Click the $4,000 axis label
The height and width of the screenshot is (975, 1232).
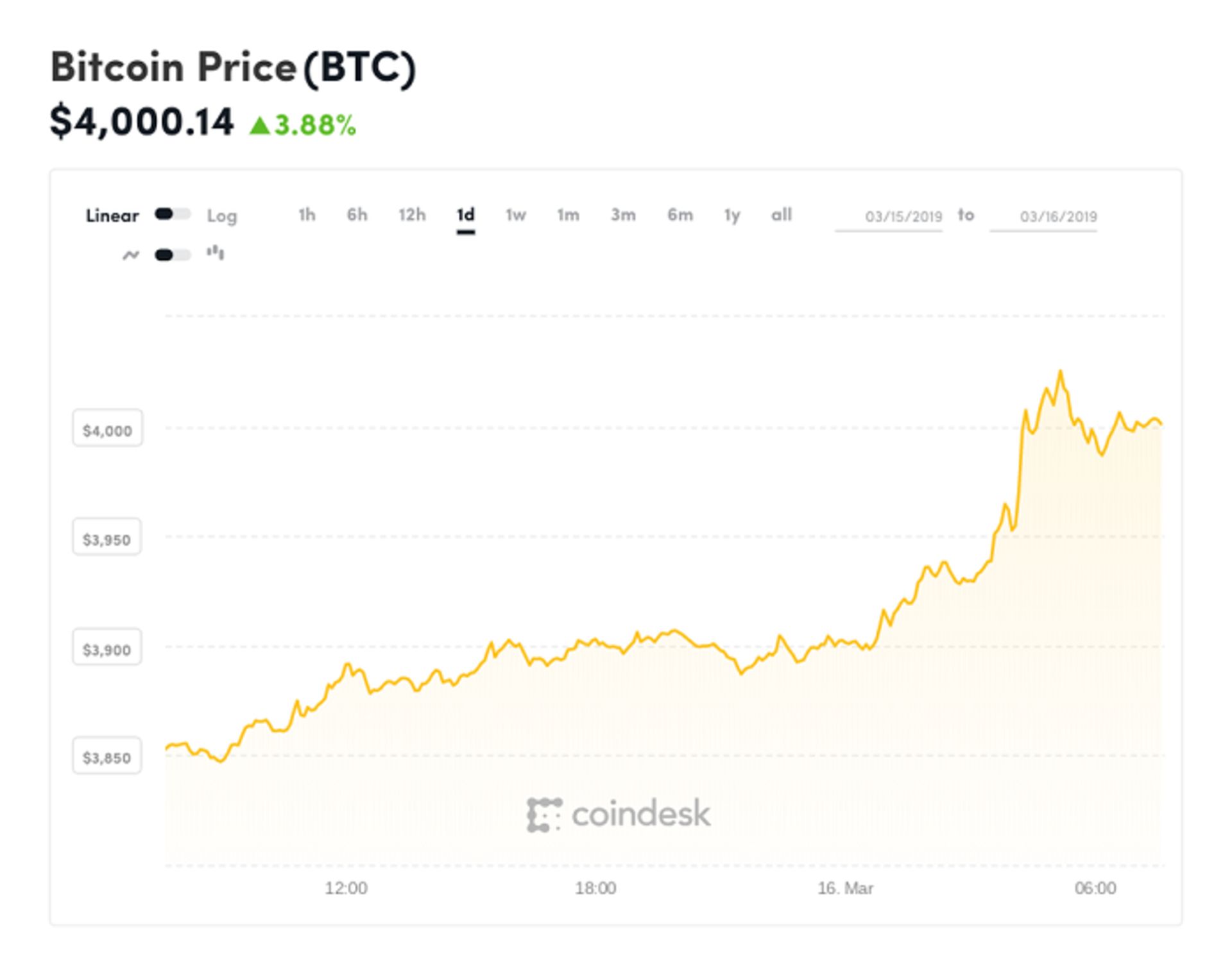coord(107,428)
